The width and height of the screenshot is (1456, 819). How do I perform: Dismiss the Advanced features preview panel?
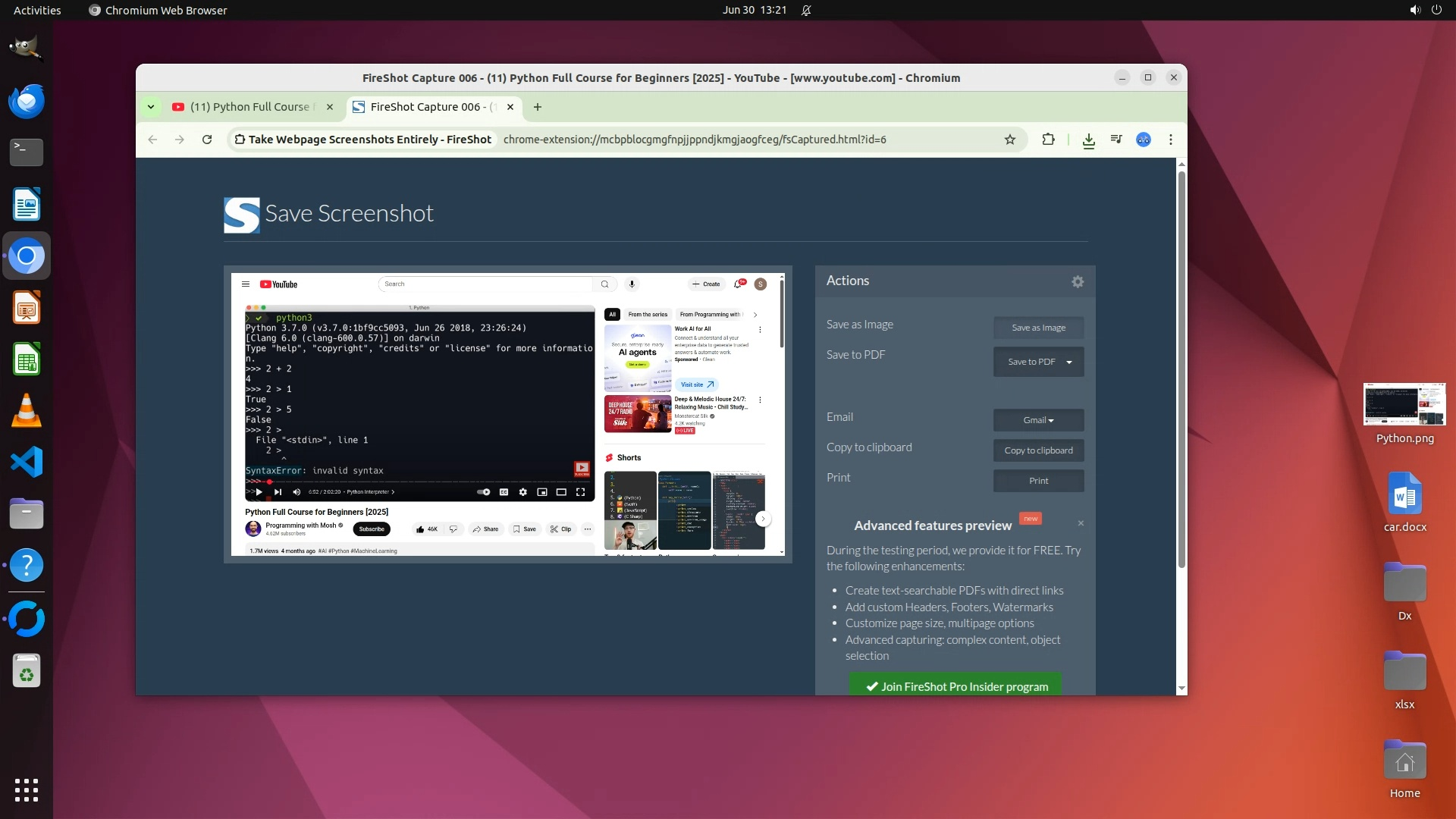click(1081, 523)
